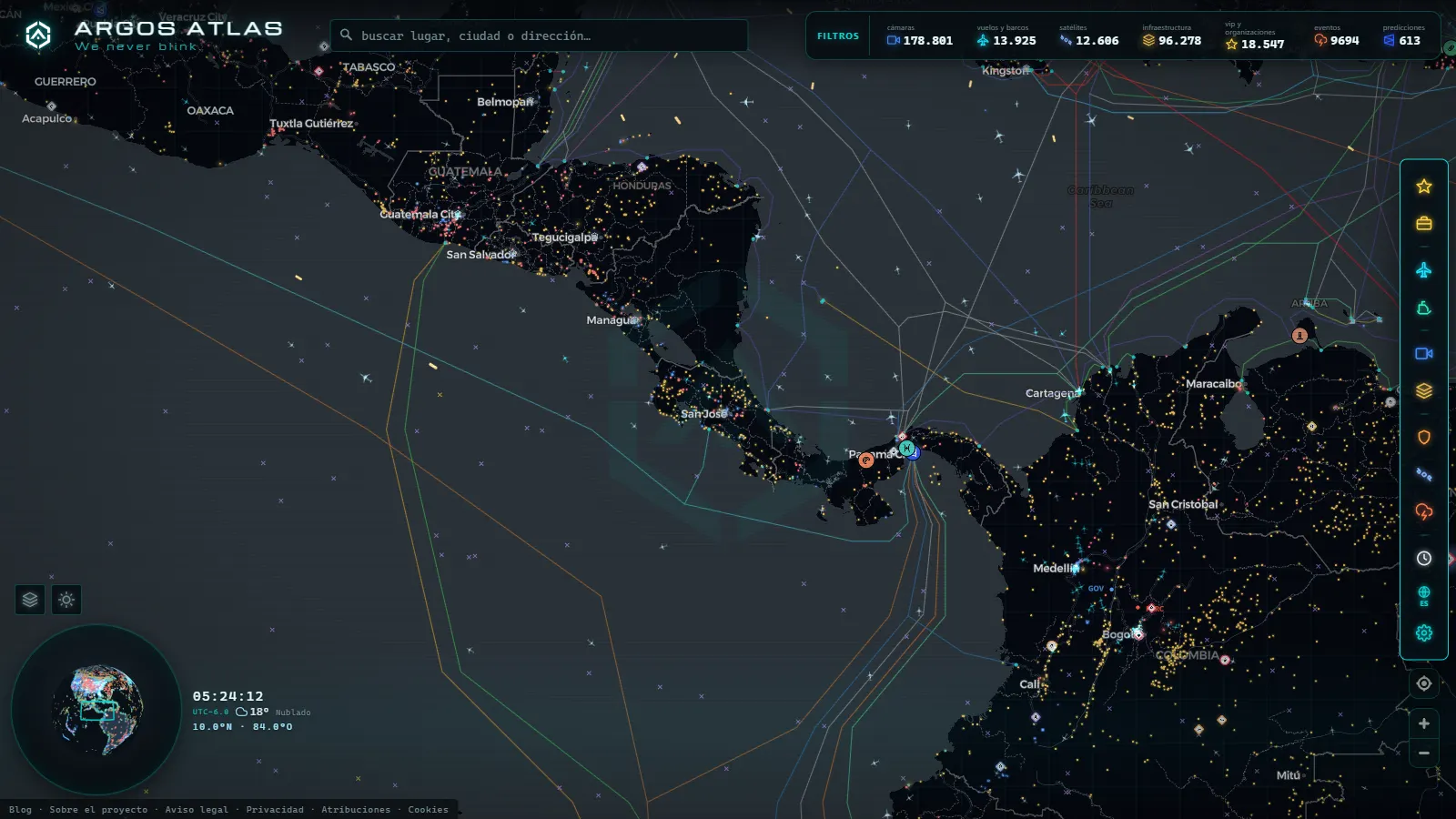Open Privacidad footer link
Screen dimensions: 1456x819
[x=275, y=810]
